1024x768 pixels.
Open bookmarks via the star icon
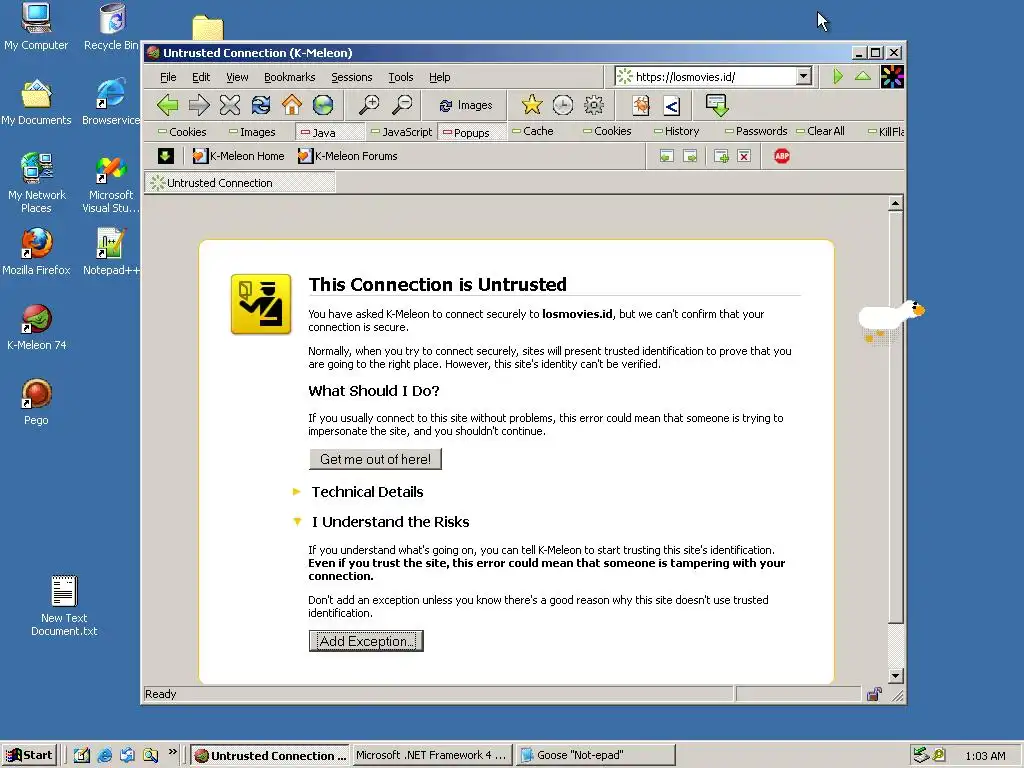pyautogui.click(x=532, y=105)
